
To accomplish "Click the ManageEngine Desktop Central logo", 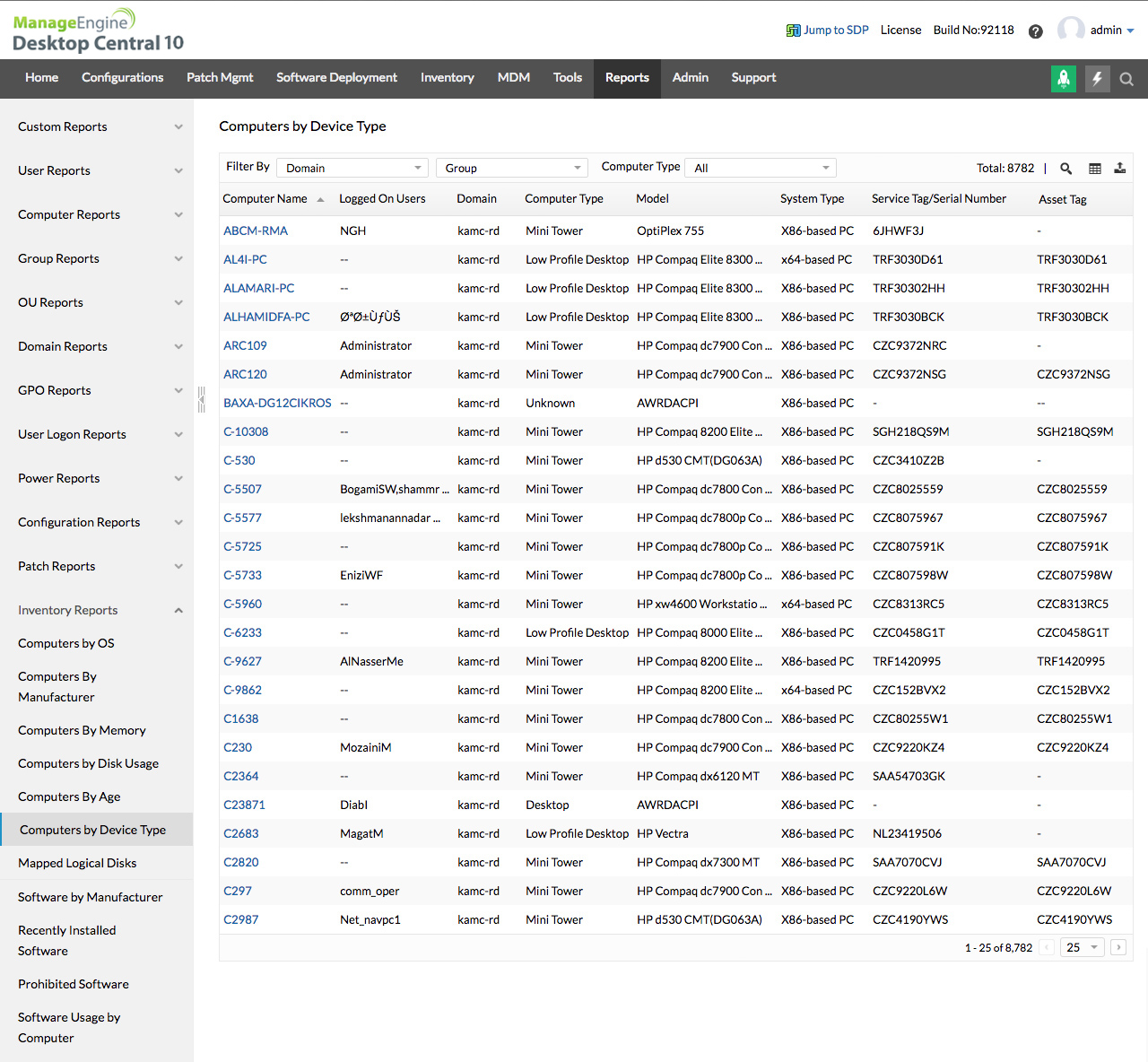I will click(98, 30).
